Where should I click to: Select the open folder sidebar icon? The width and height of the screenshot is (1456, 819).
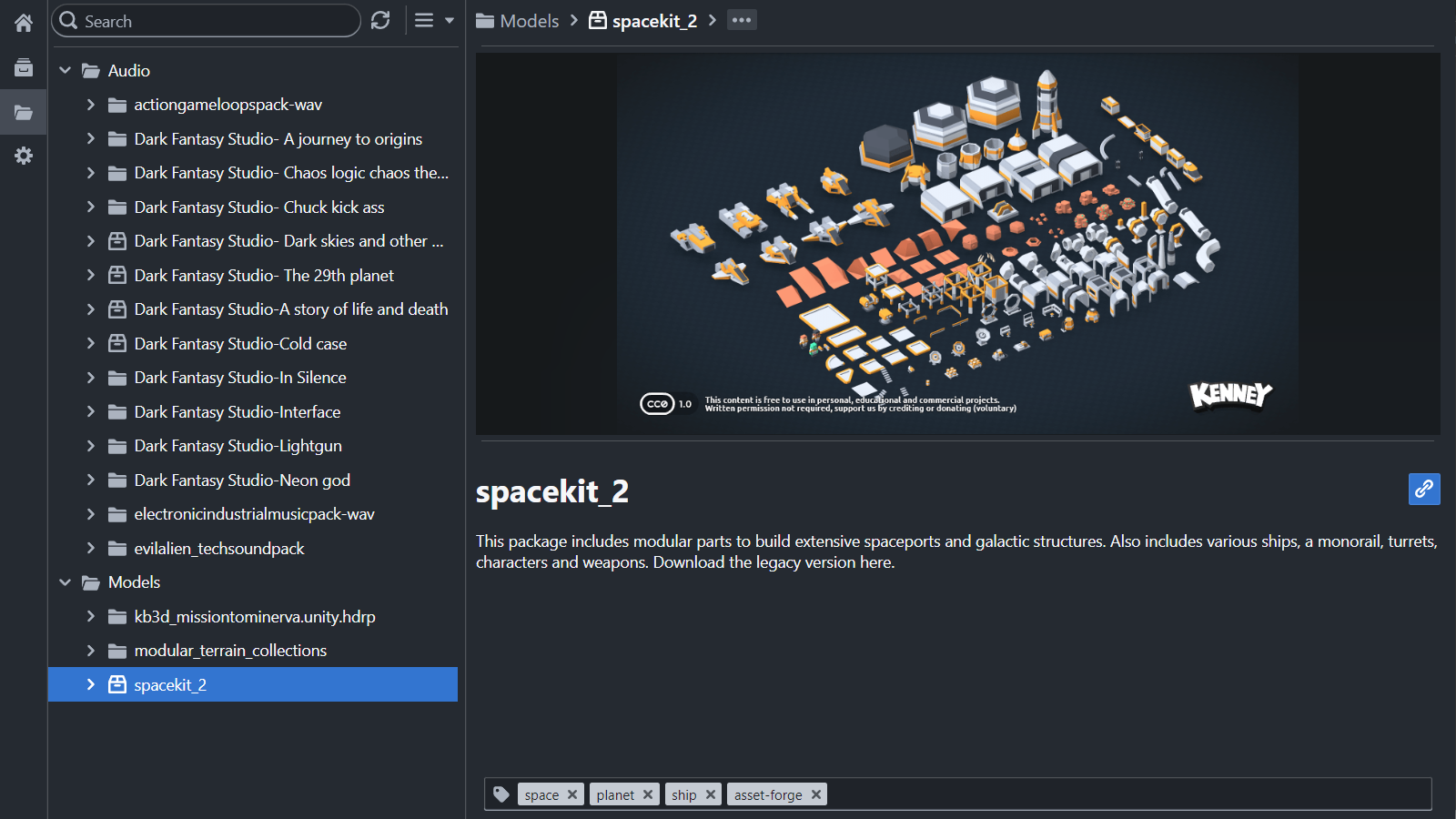pos(24,113)
